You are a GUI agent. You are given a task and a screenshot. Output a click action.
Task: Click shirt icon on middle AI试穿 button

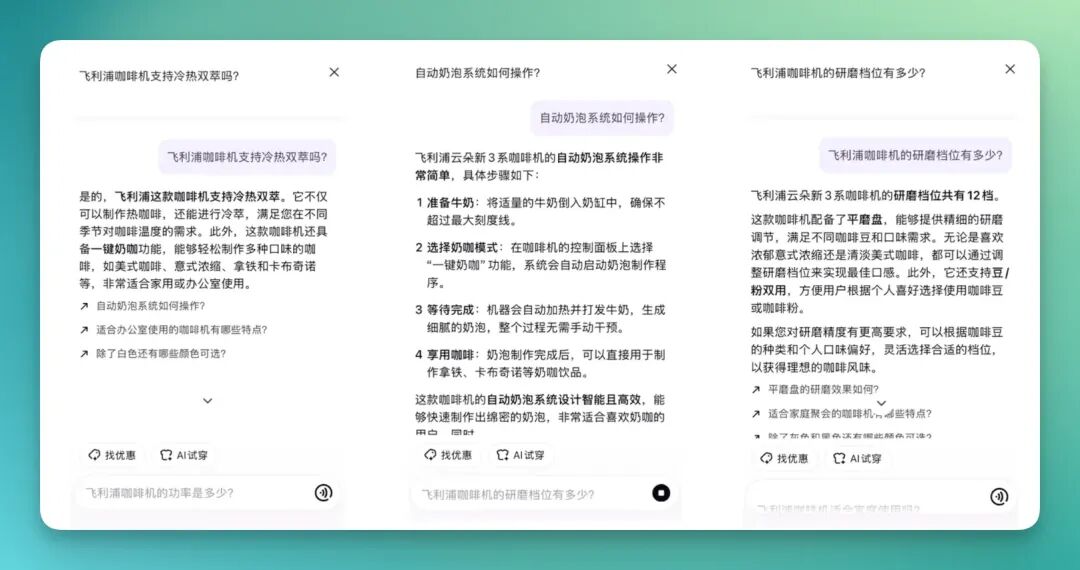point(503,455)
